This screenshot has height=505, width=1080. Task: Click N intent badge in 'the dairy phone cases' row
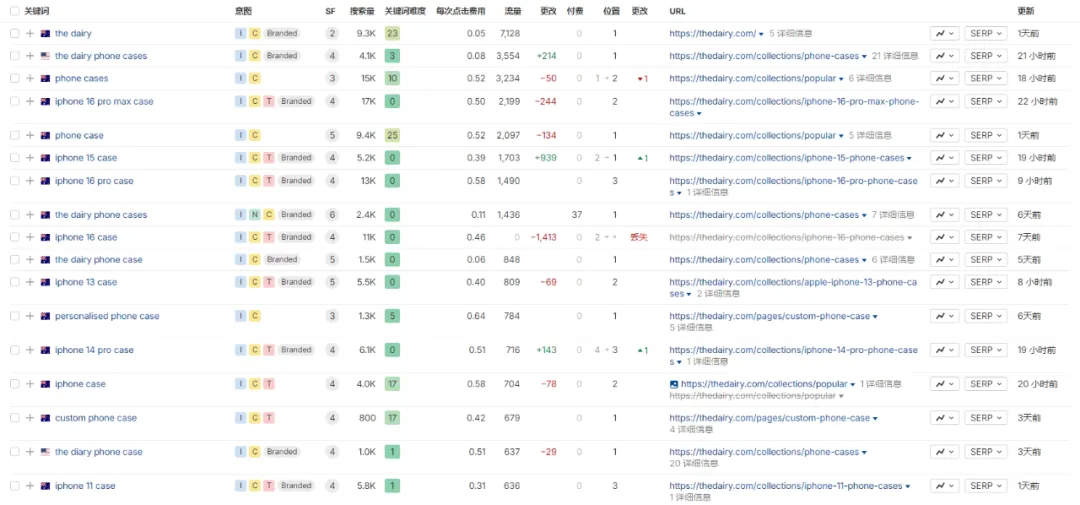255,215
